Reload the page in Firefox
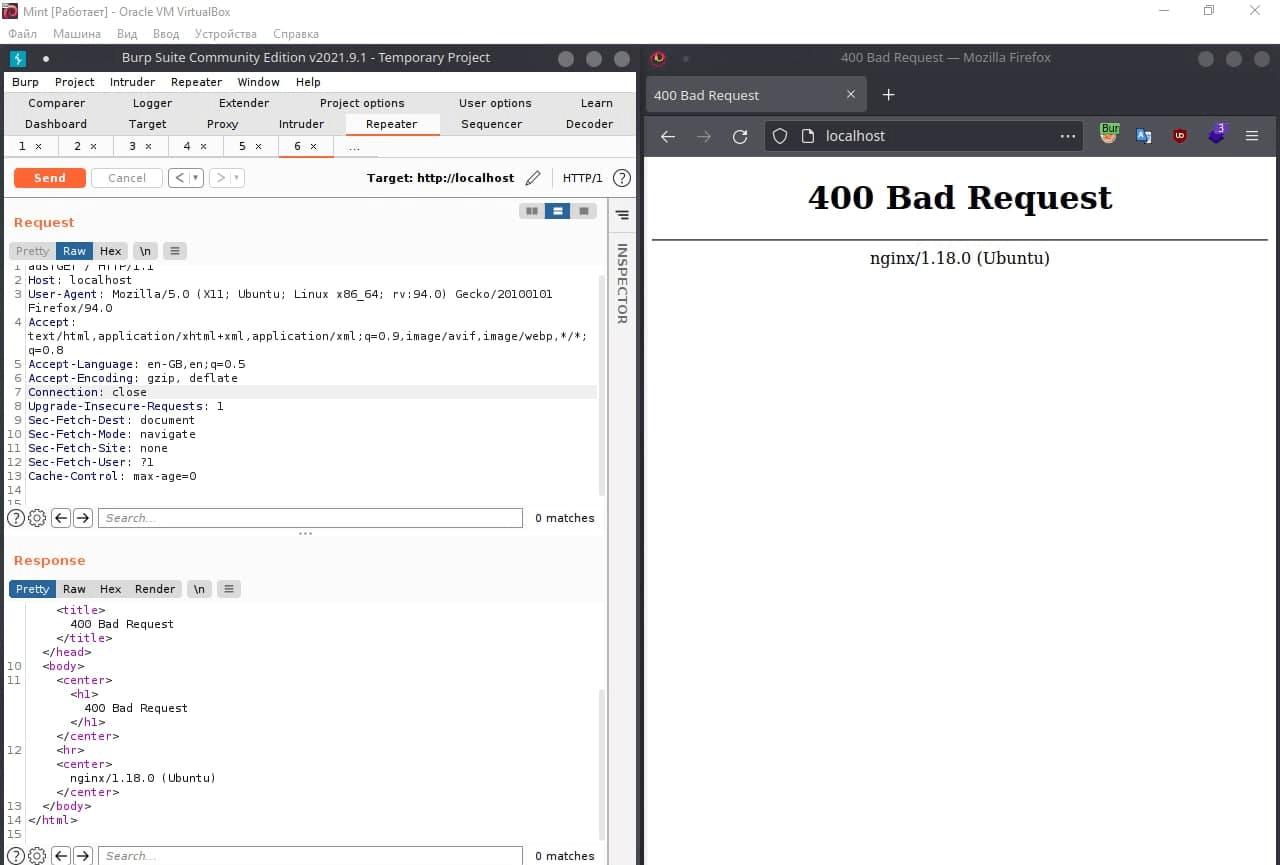 [740, 136]
